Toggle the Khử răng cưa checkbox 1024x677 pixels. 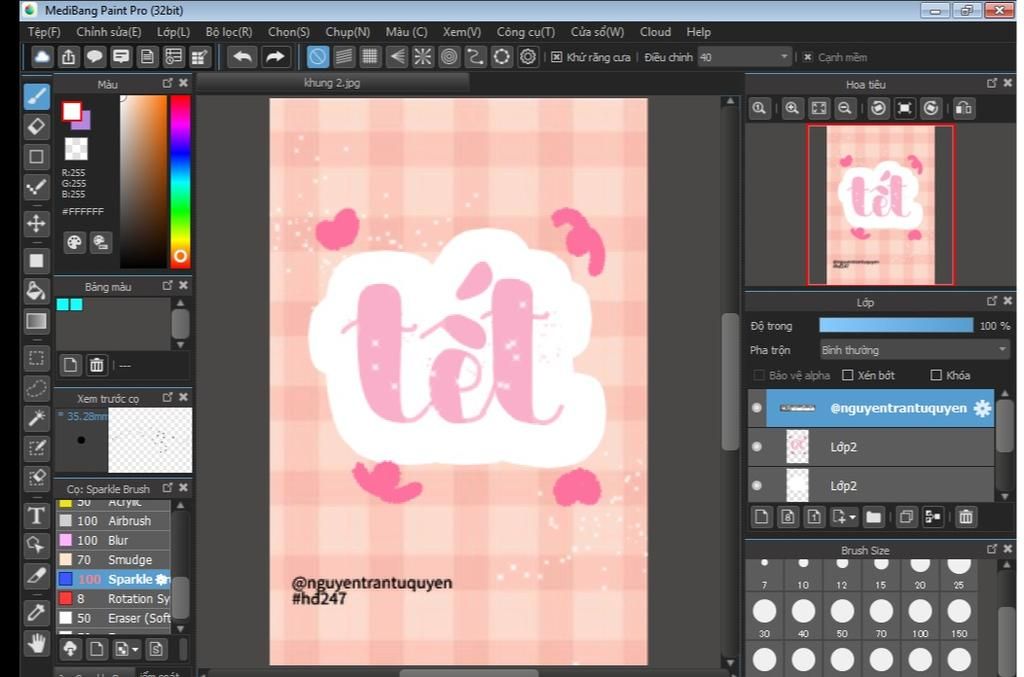[x=556, y=57]
